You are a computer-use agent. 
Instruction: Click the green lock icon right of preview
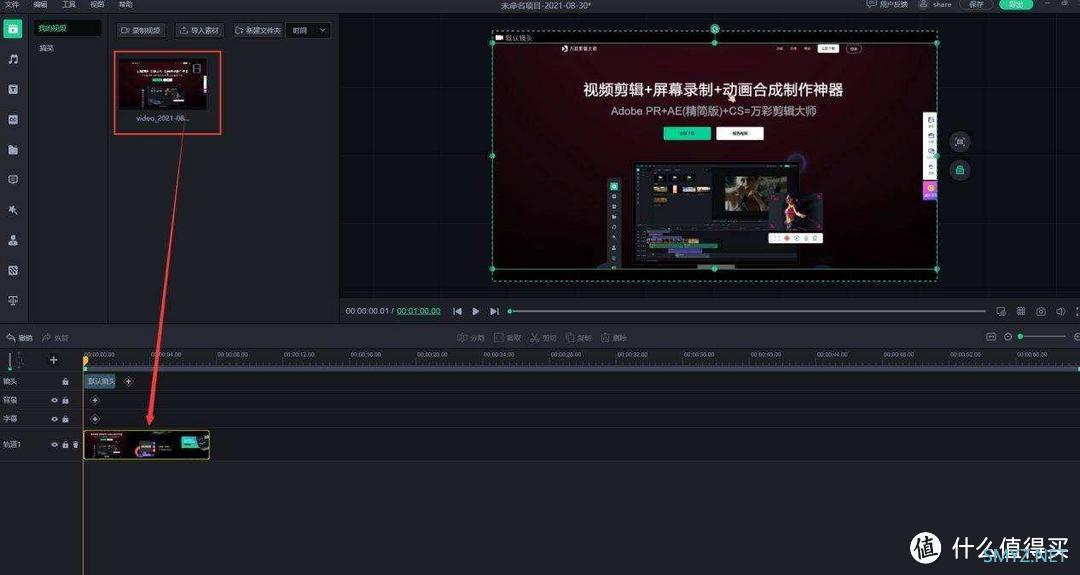[959, 170]
